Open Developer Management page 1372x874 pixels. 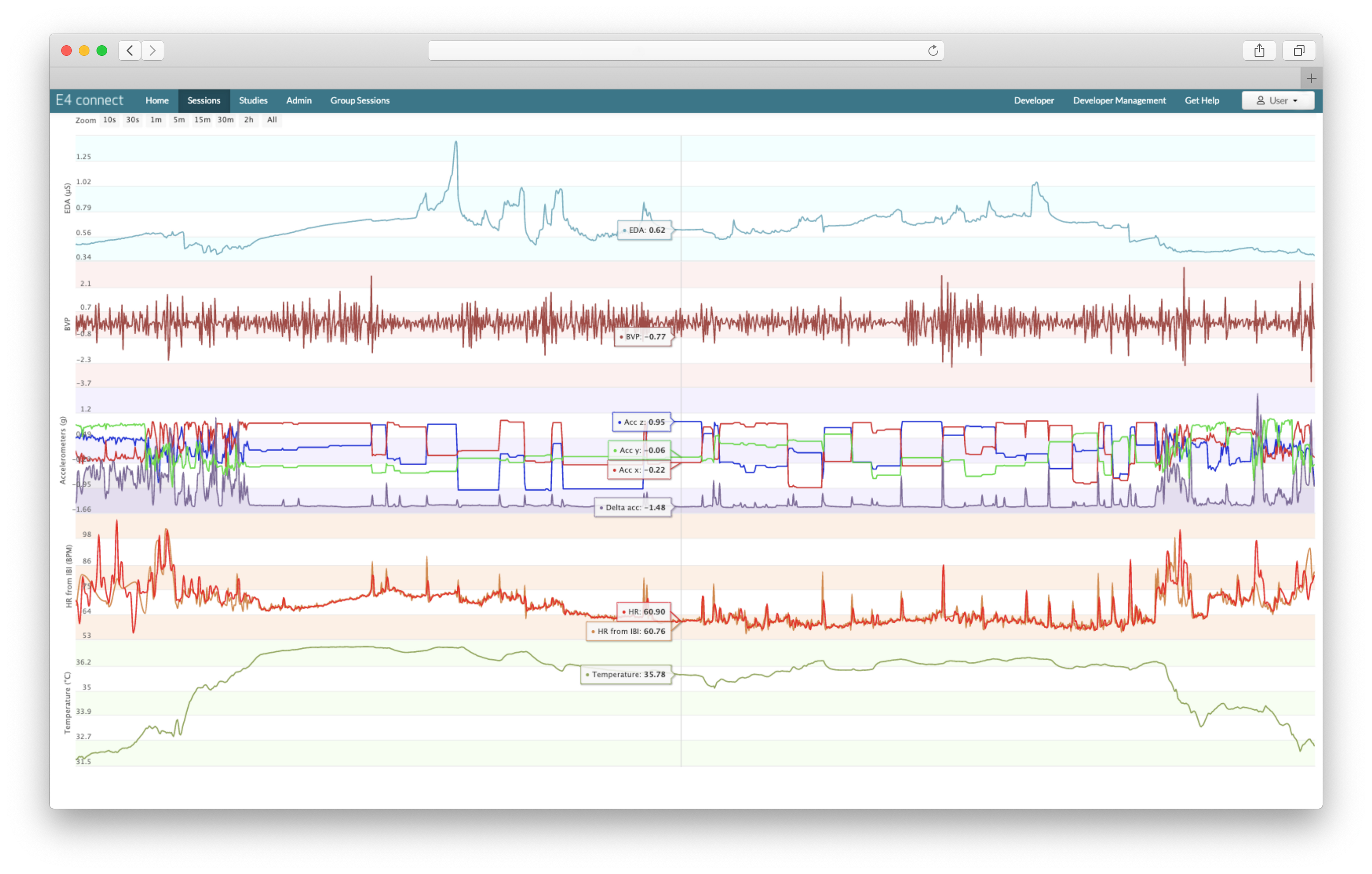point(1119,100)
